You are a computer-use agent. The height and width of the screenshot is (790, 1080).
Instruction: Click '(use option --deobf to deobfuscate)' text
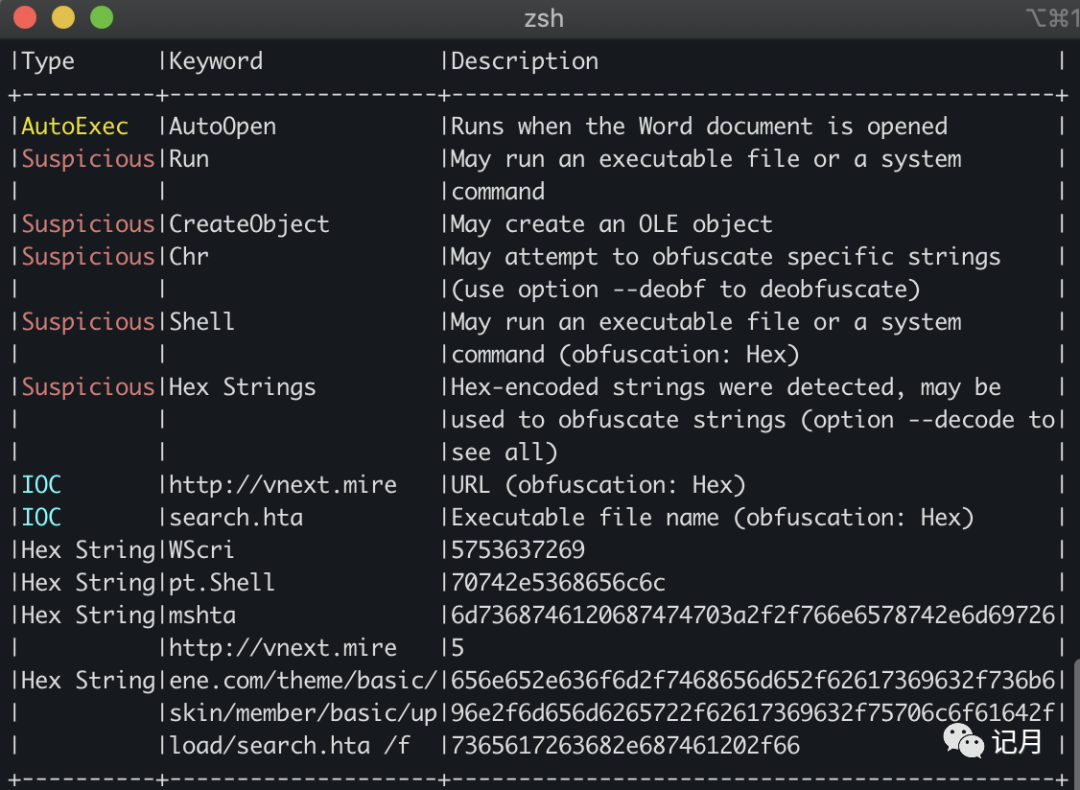tap(686, 289)
